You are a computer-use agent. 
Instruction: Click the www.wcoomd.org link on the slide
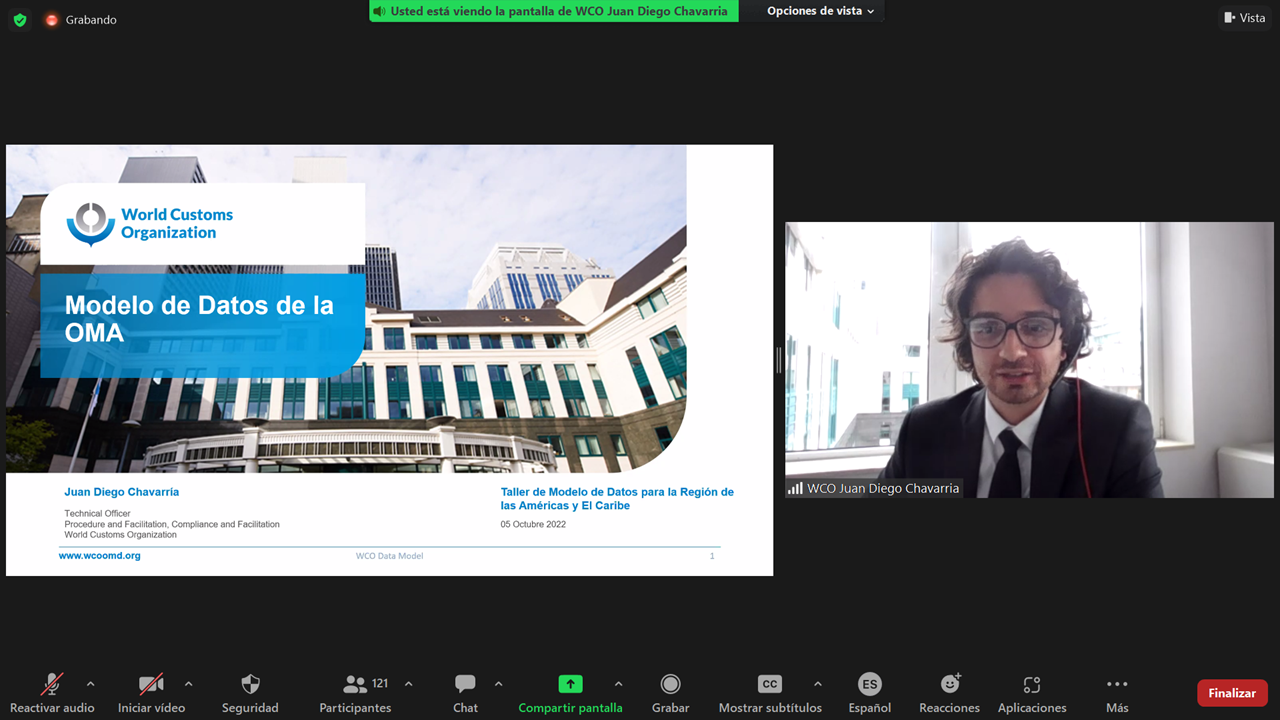(x=100, y=556)
